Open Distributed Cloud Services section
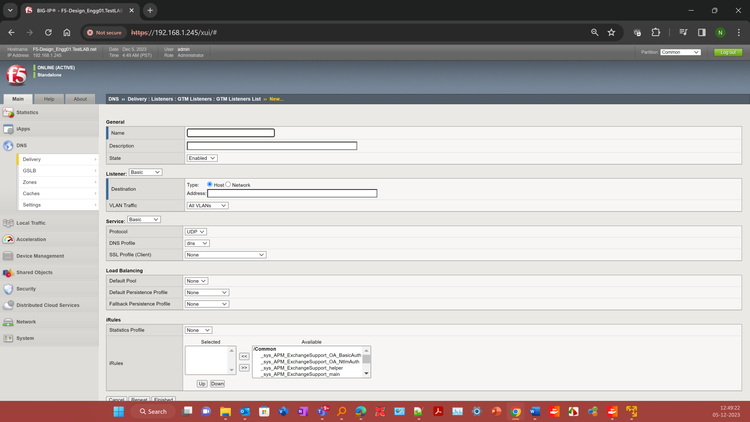Screen dimensions: 750x422 tap(47, 305)
